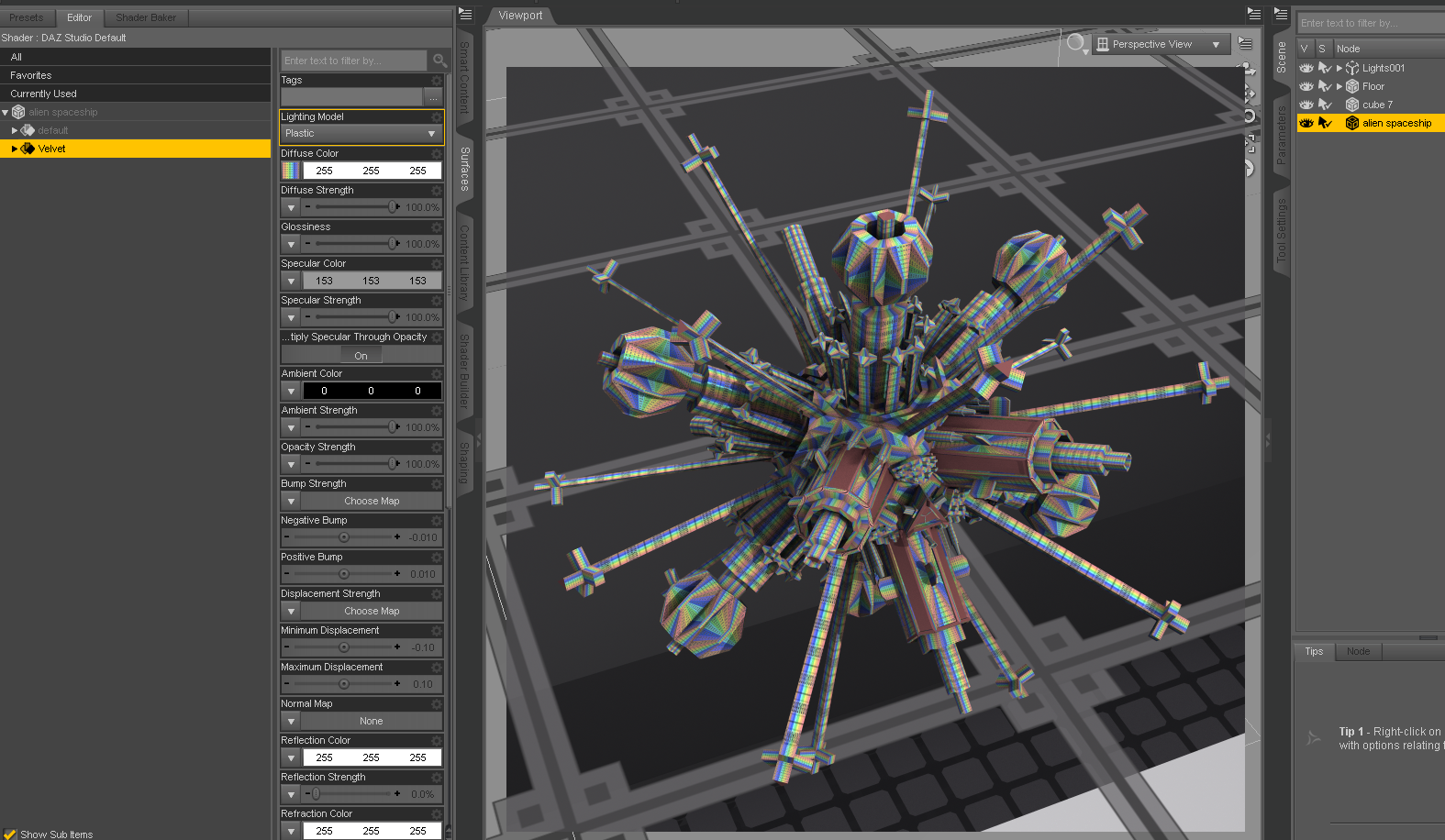Open the Bump Strength settings gear
The image size is (1445, 840).
point(437,484)
